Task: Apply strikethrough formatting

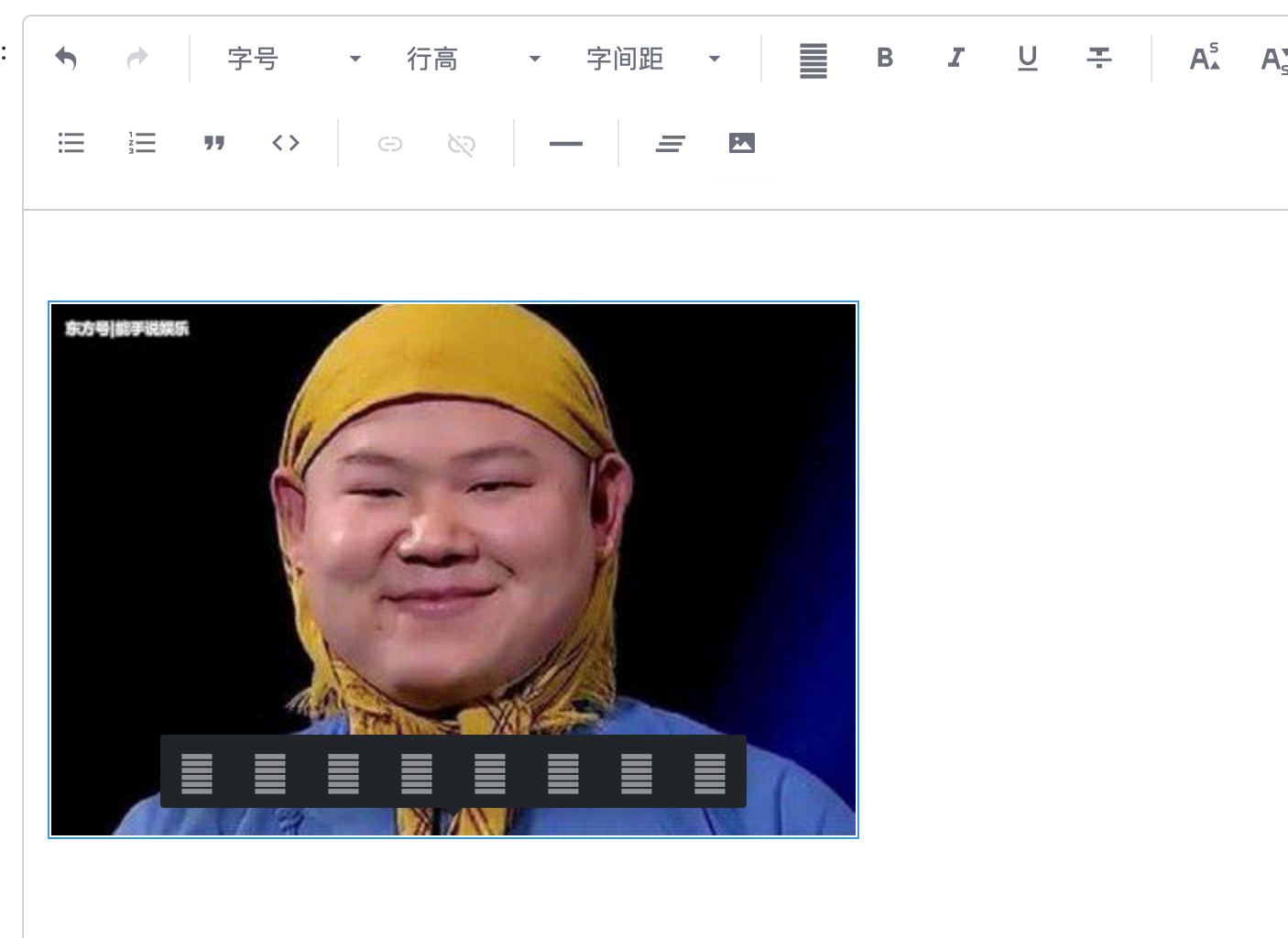Action: 1098,58
